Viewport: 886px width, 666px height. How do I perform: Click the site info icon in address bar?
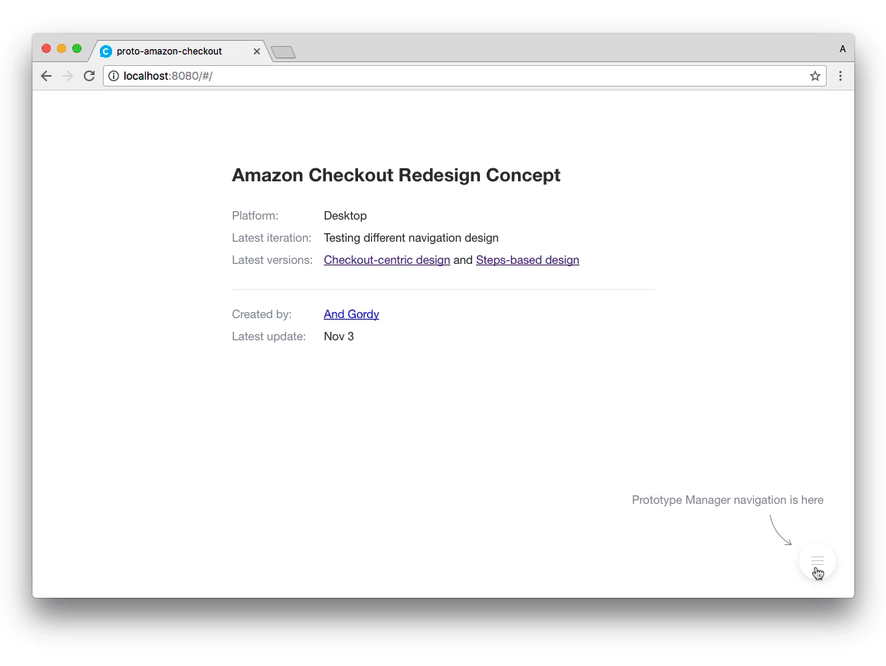(113, 75)
